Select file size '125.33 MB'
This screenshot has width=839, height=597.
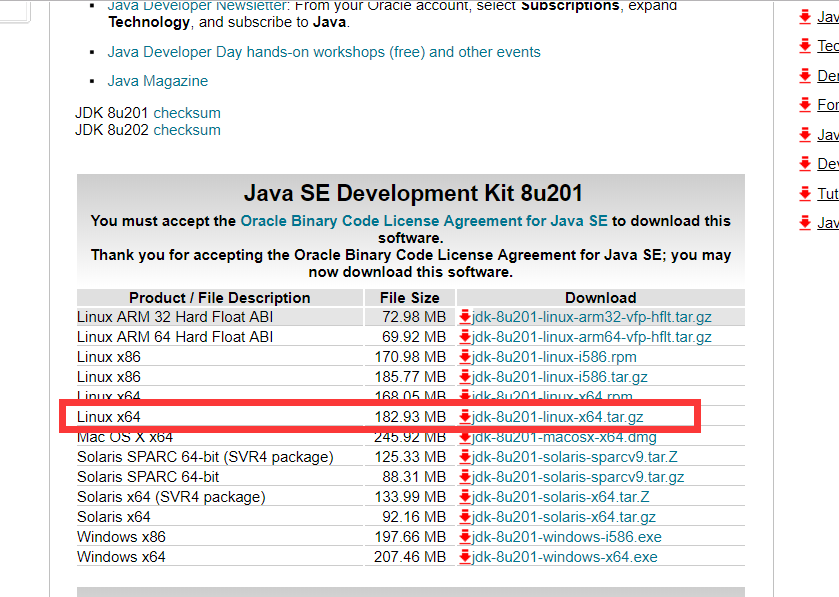point(410,457)
